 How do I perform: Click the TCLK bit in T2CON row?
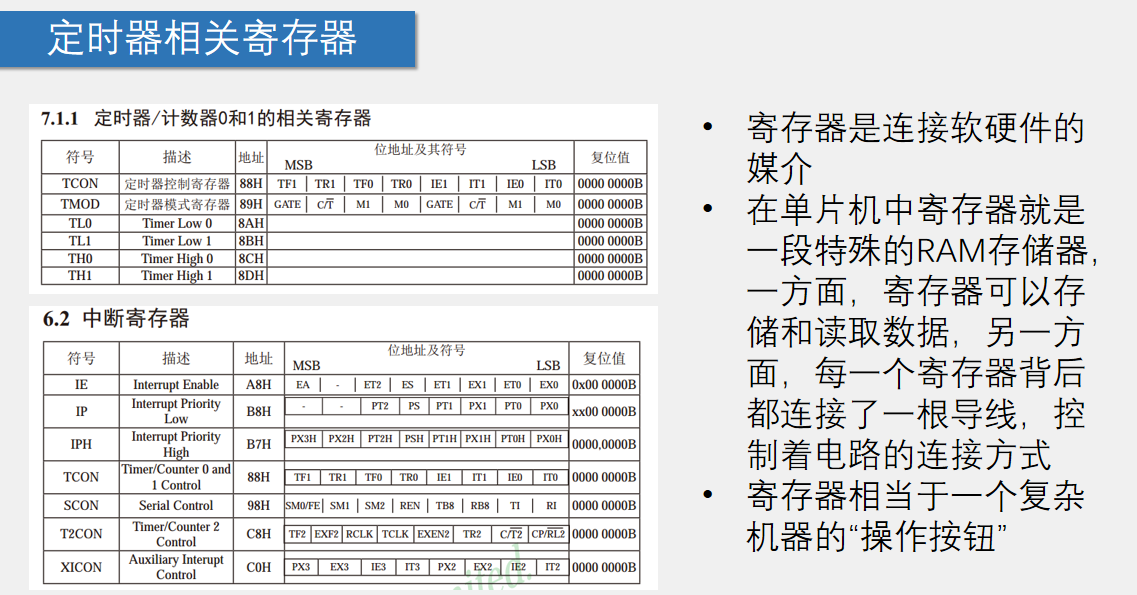click(395, 534)
